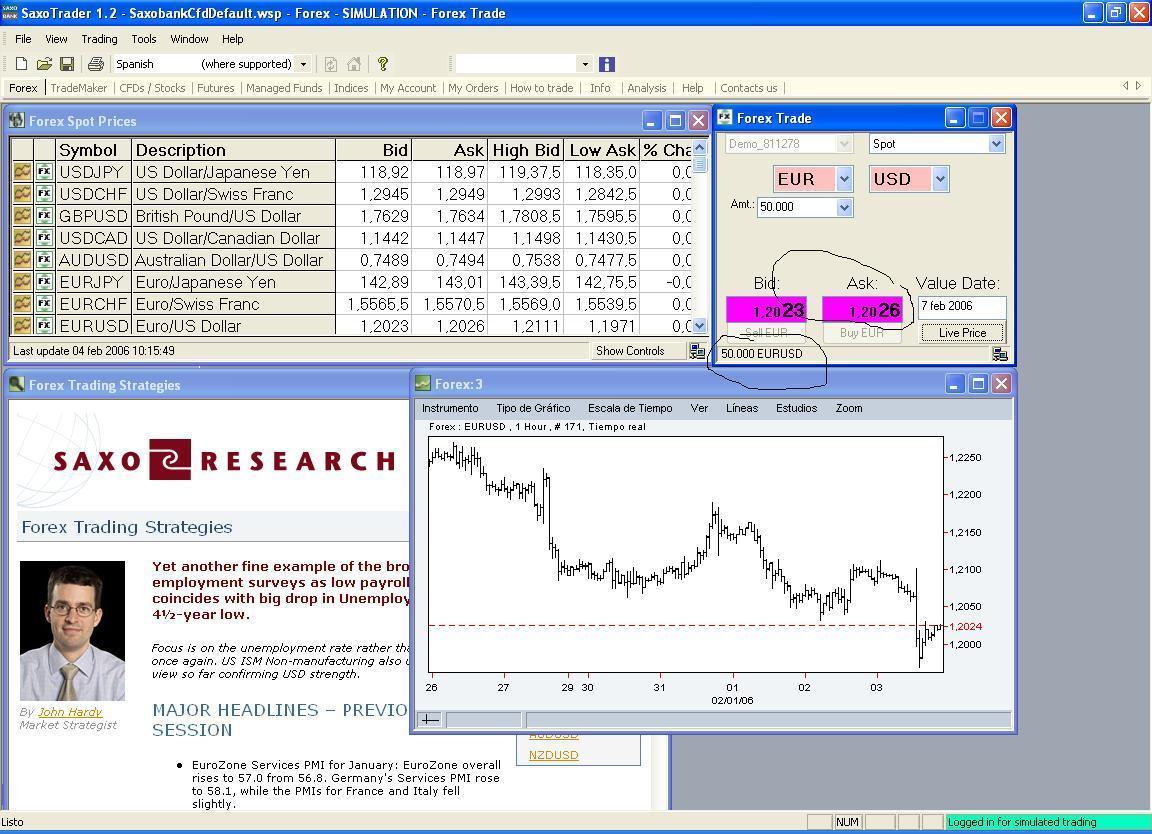Viewport: 1152px width, 834px height.
Task: Open the Spot trade type dropdown
Action: (996, 144)
